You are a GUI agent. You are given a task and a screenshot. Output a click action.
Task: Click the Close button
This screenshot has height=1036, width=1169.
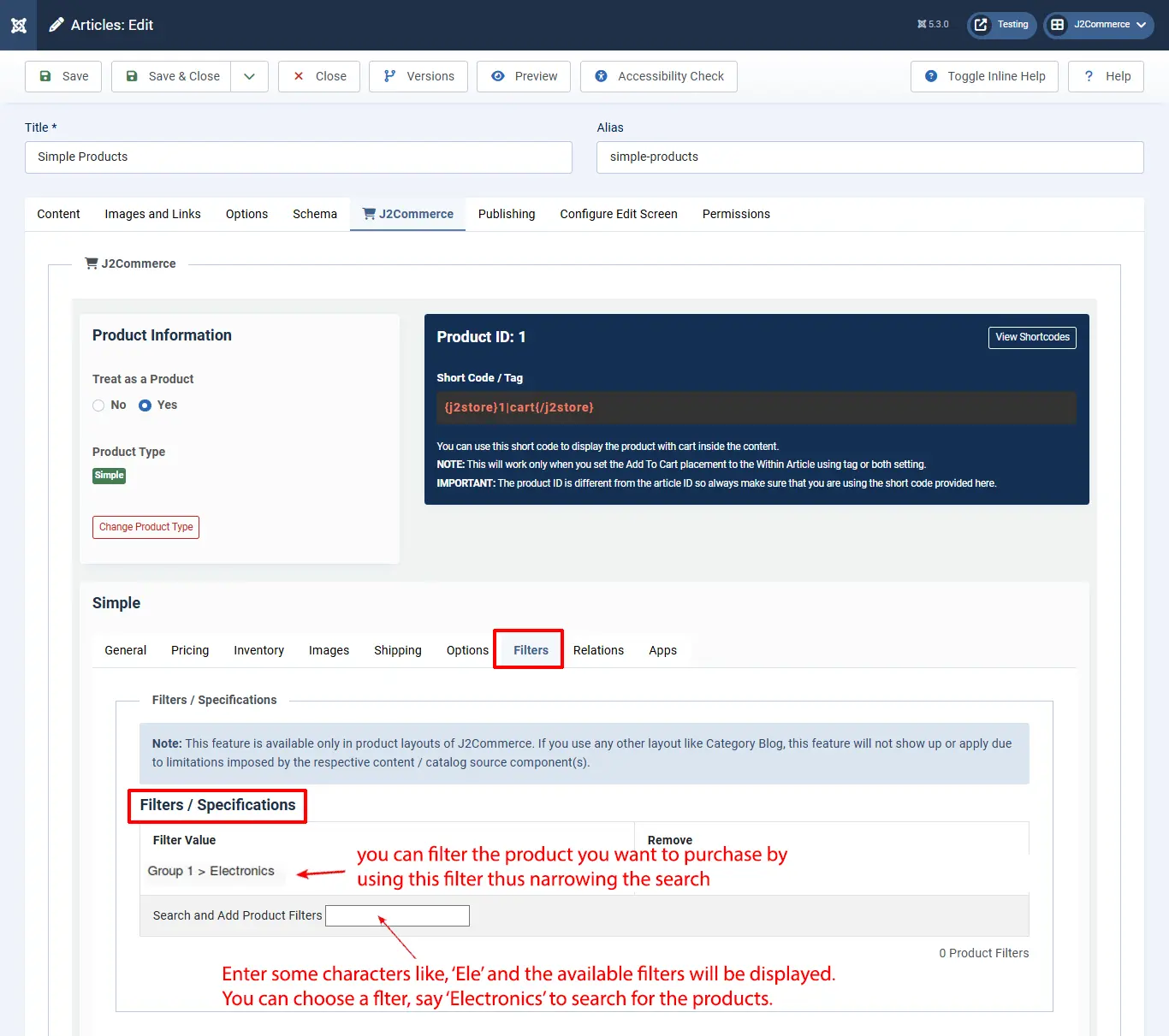point(319,76)
